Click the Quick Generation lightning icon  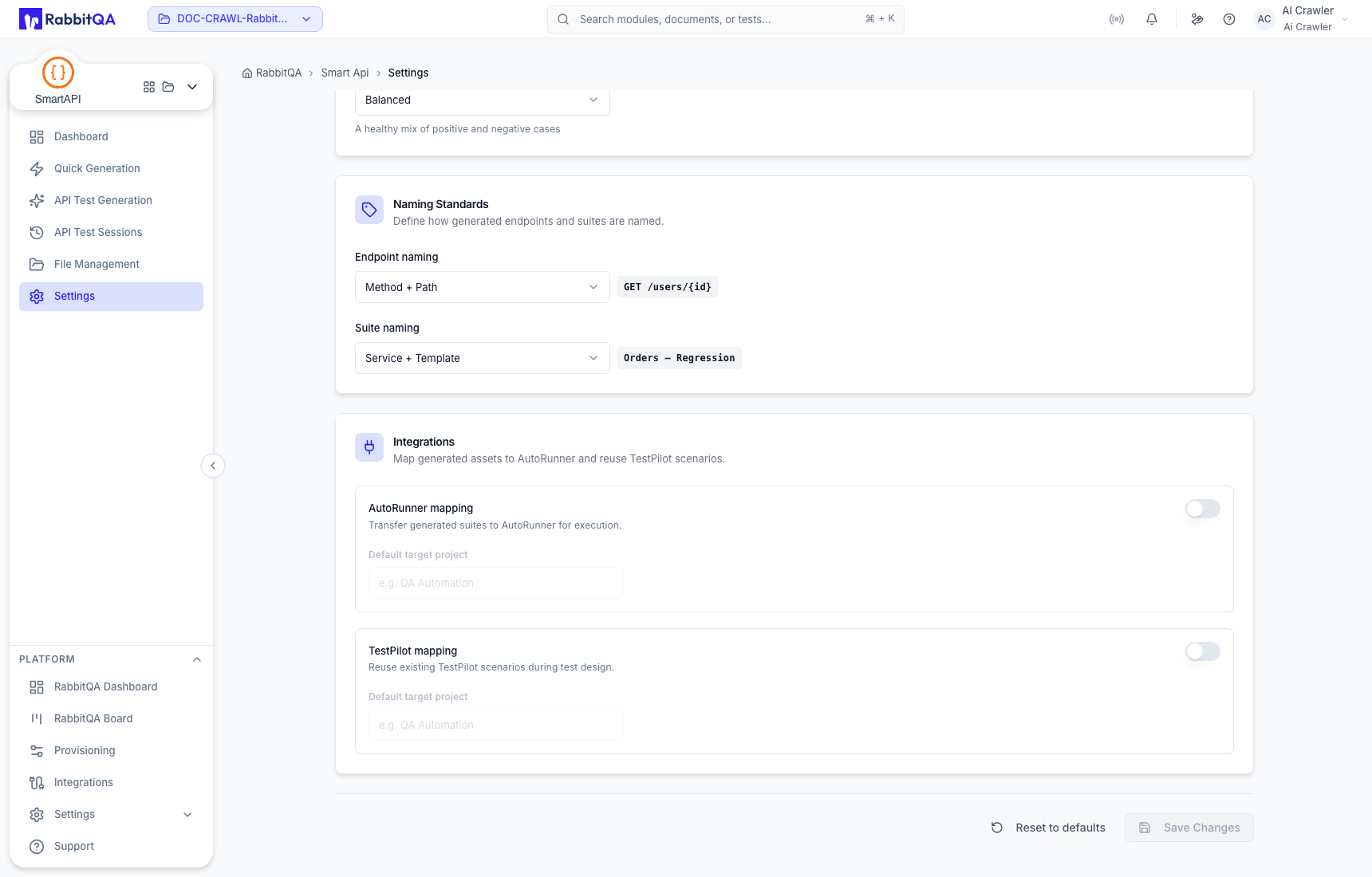37,169
